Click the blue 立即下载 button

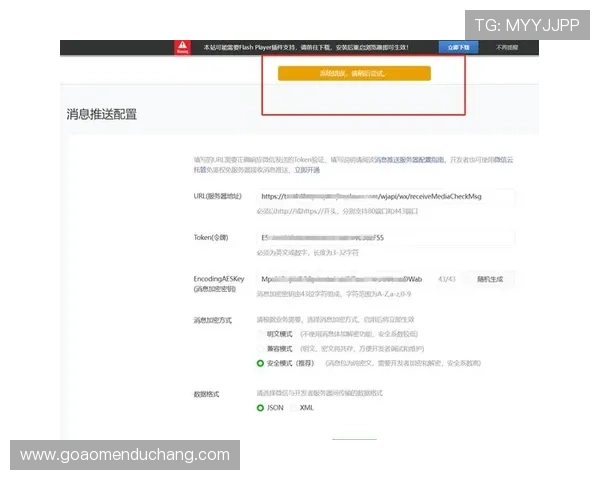458,47
